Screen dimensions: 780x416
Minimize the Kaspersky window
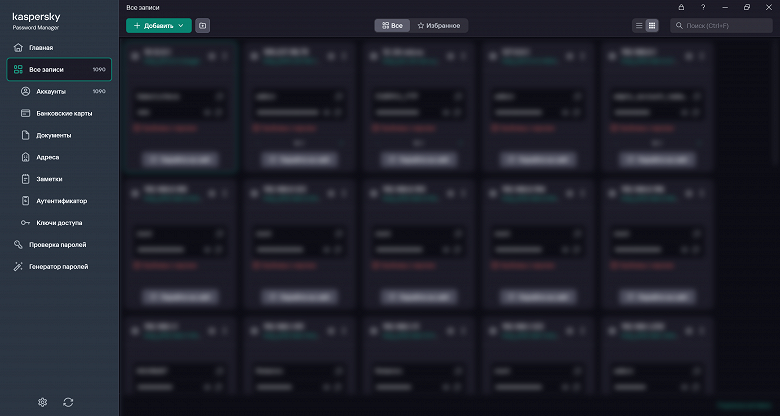pos(725,7)
